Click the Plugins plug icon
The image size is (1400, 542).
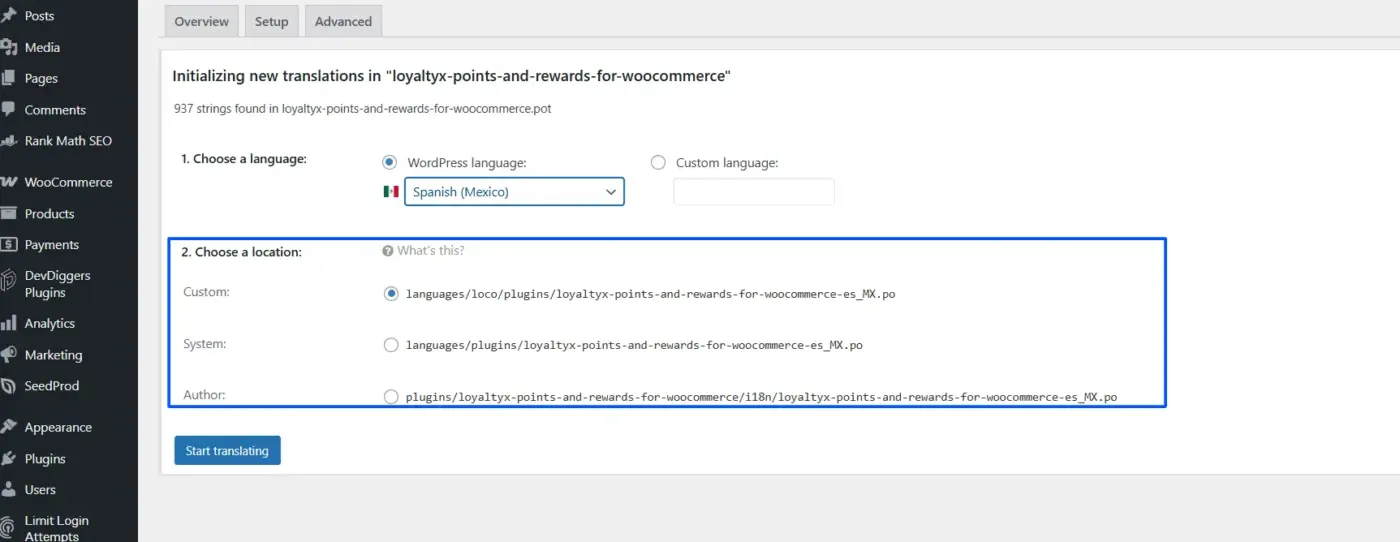(x=8, y=458)
